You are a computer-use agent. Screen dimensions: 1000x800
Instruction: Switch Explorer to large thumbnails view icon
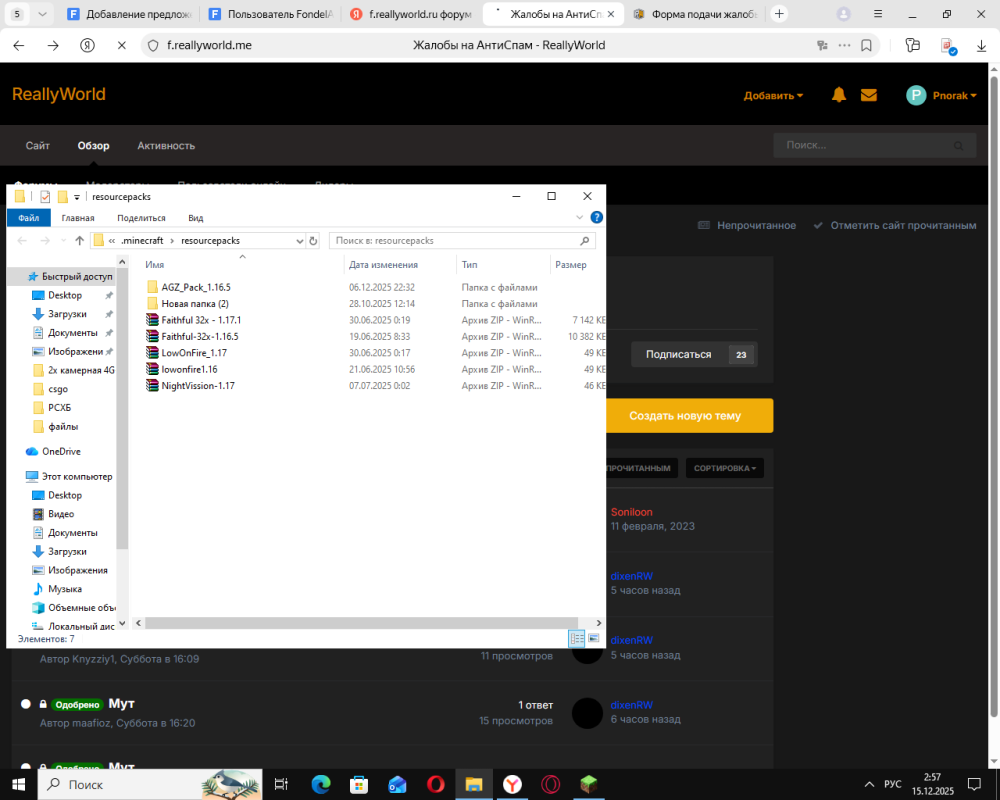pos(594,638)
